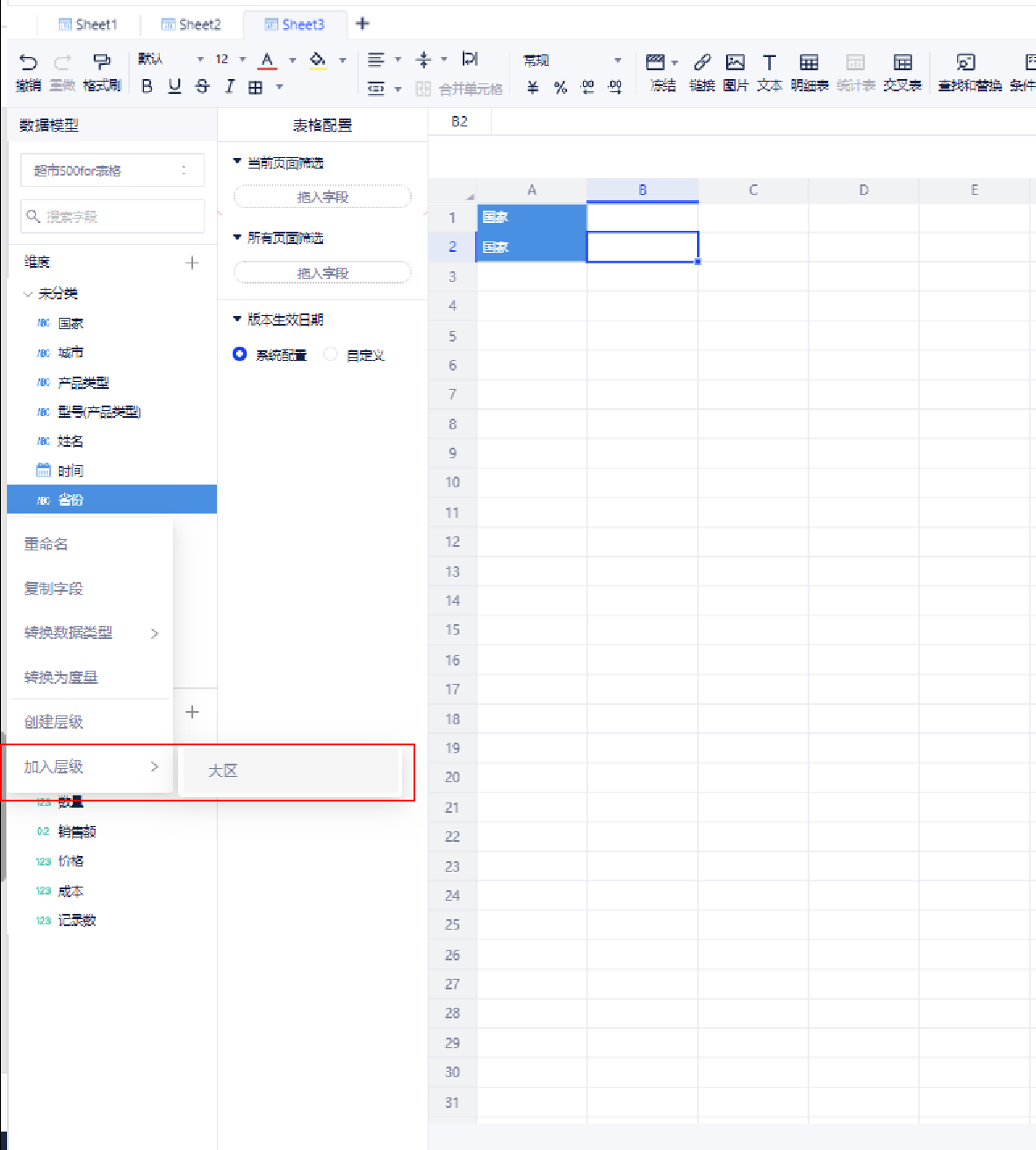Select the Format Painter (格式刷) tool
The image size is (1036, 1150).
(102, 62)
